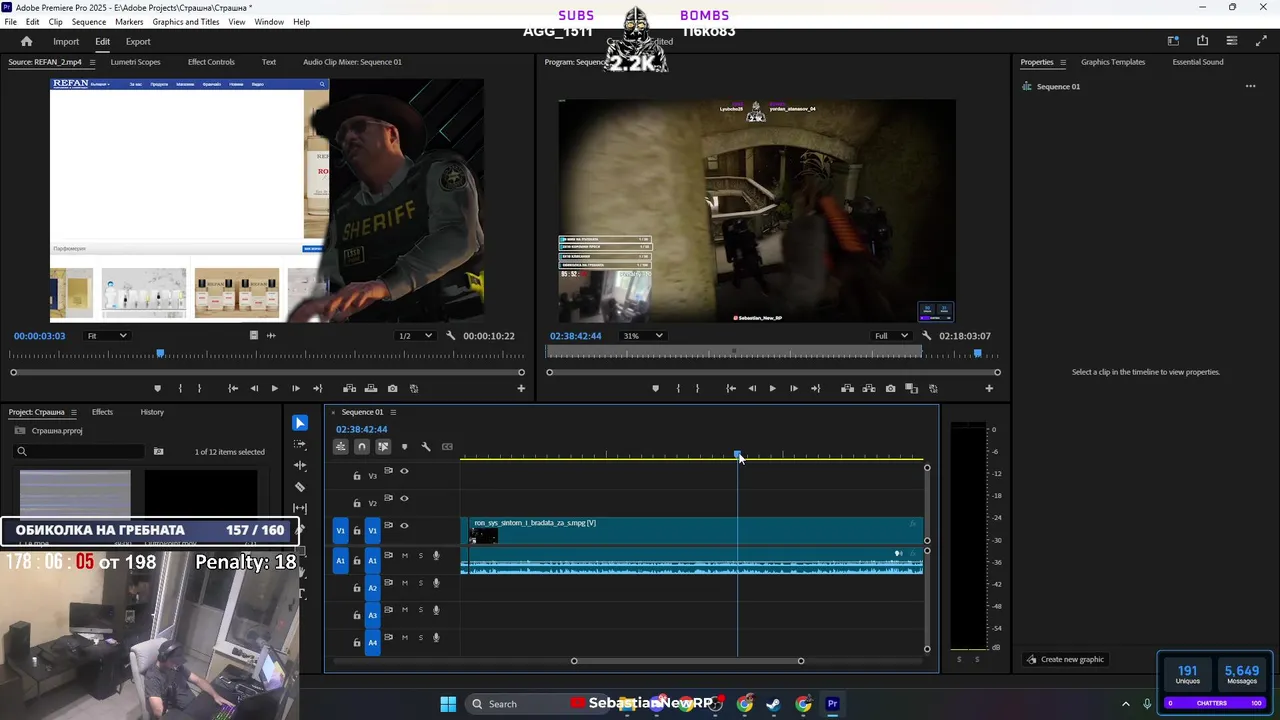Mark In point in Source monitor
1280x720 pixels.
pos(180,388)
